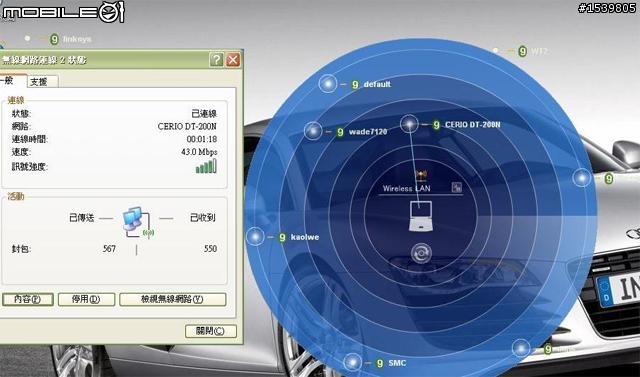Click the help question mark button in dialog

(216, 60)
